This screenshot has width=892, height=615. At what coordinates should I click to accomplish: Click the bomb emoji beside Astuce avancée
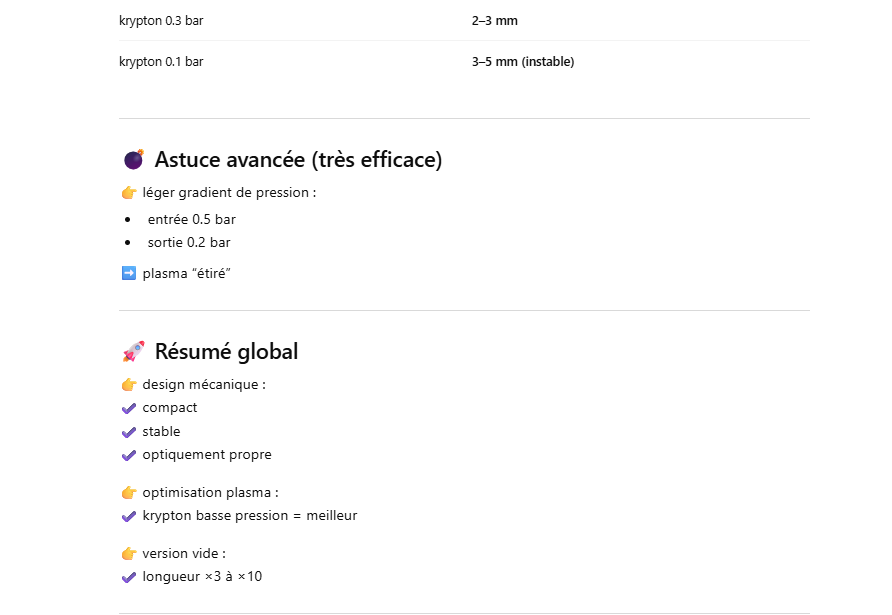click(133, 160)
